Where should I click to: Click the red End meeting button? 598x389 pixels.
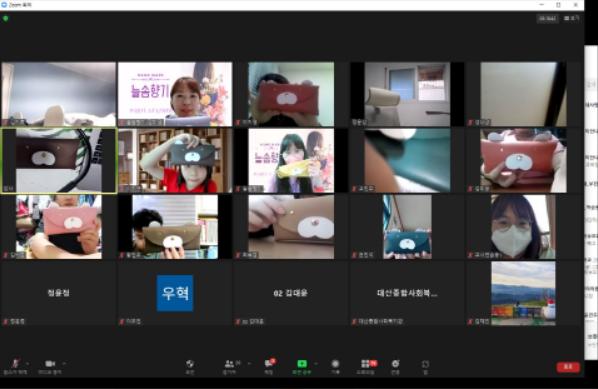(x=568, y=366)
